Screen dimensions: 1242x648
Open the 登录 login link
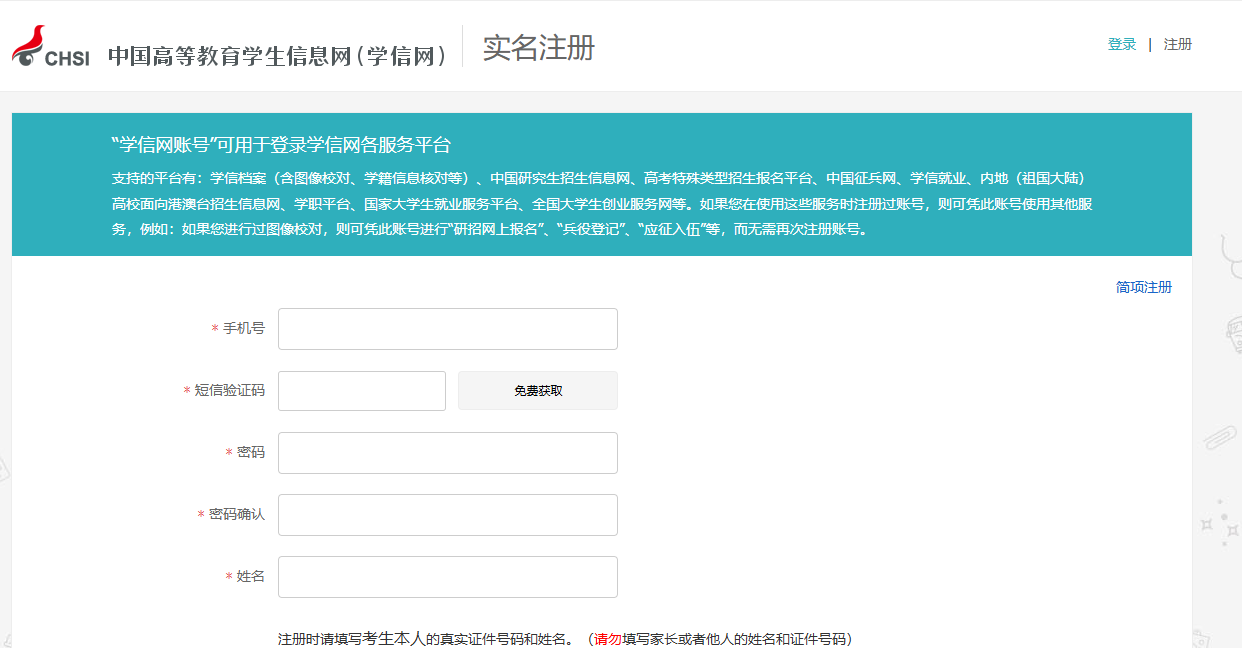(1121, 44)
